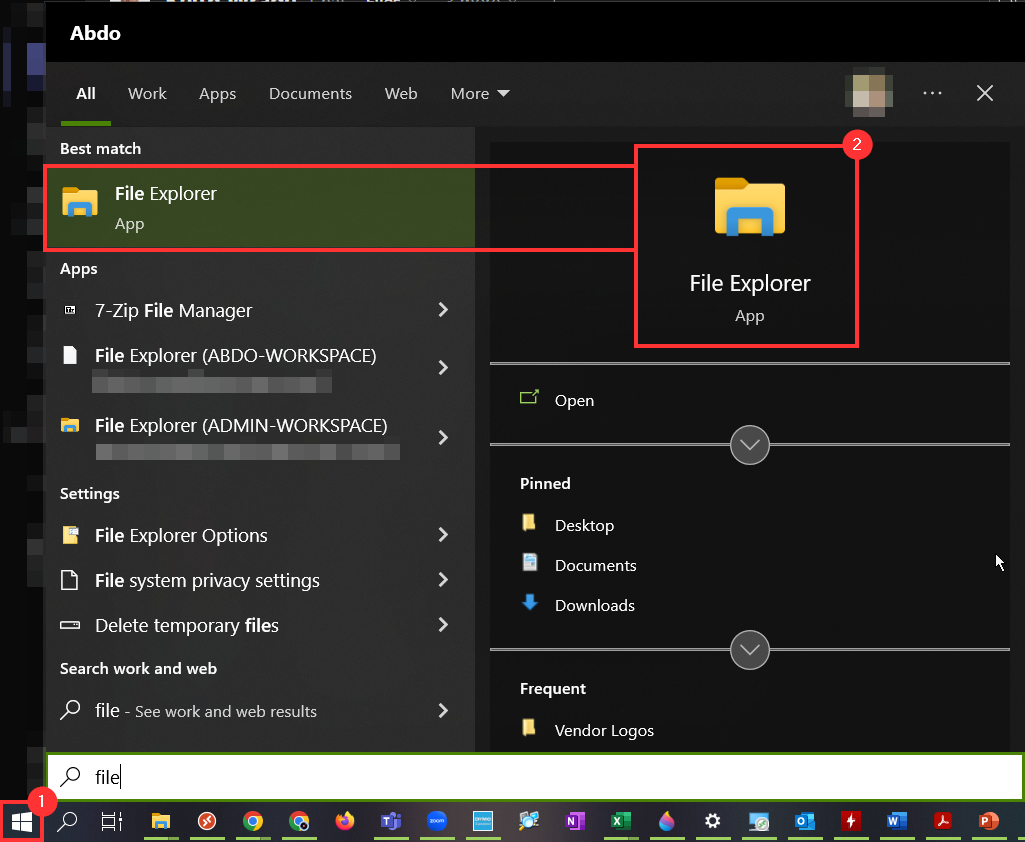The height and width of the screenshot is (842, 1025).
Task: Expand Delete temporary files result arrow
Action: 443,625
